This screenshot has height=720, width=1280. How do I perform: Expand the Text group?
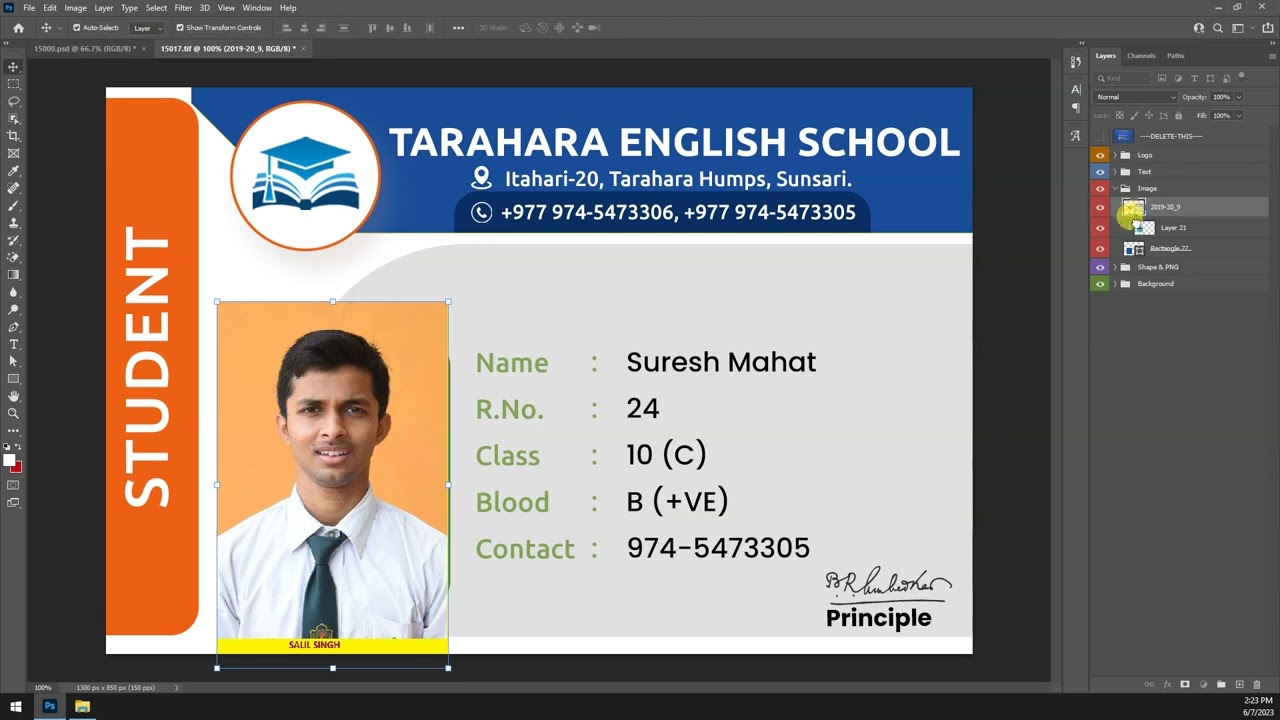coord(1115,172)
